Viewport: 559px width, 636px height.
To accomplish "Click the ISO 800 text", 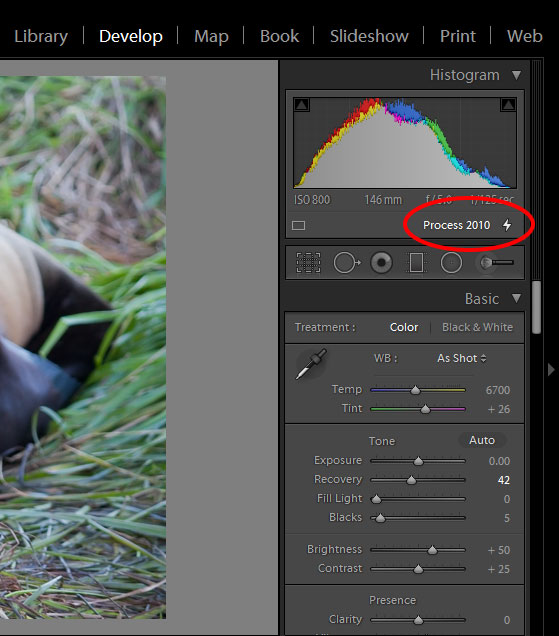I will tap(312, 200).
